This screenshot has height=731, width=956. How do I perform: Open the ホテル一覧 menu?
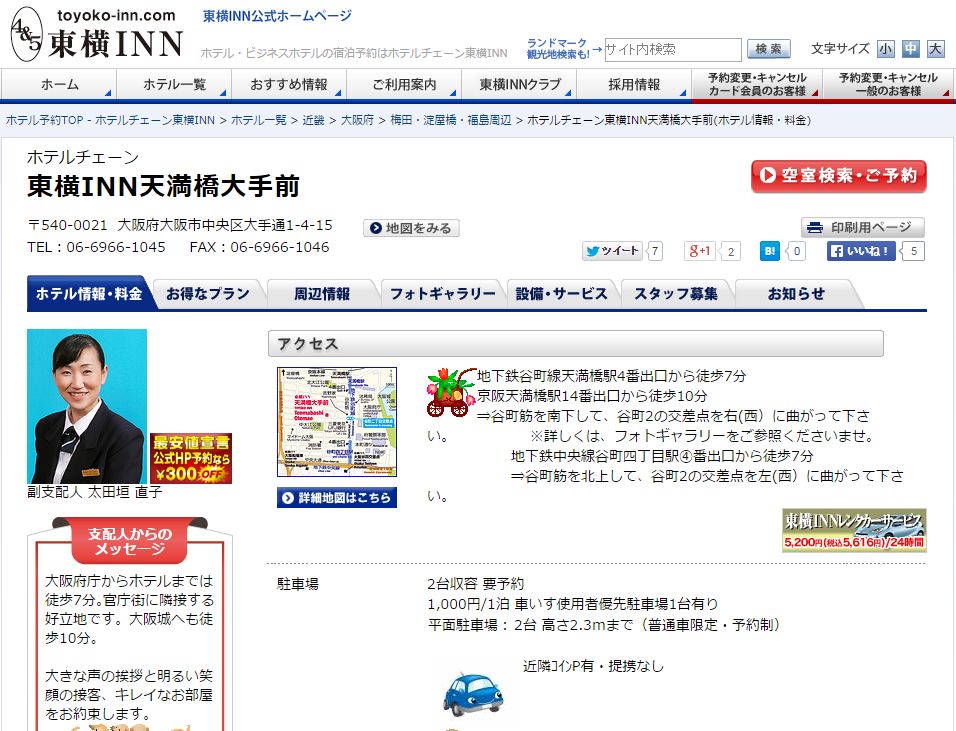click(174, 84)
